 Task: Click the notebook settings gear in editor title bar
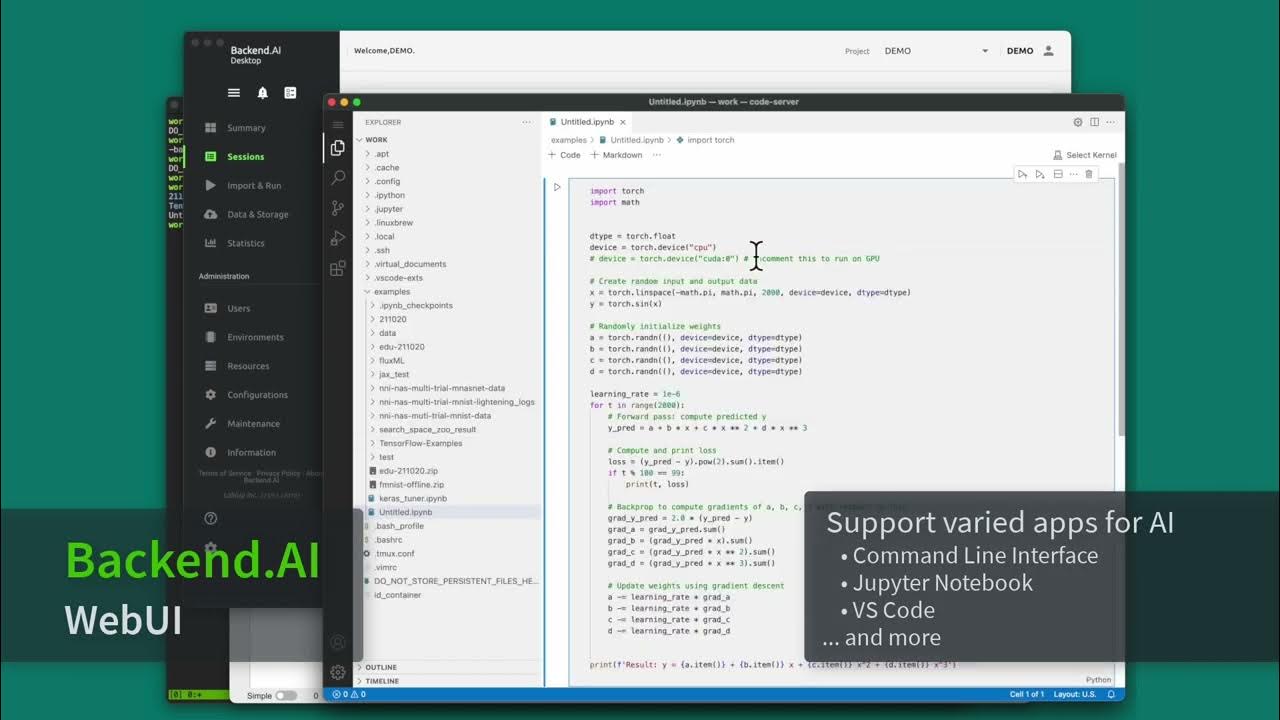pyautogui.click(x=1078, y=122)
